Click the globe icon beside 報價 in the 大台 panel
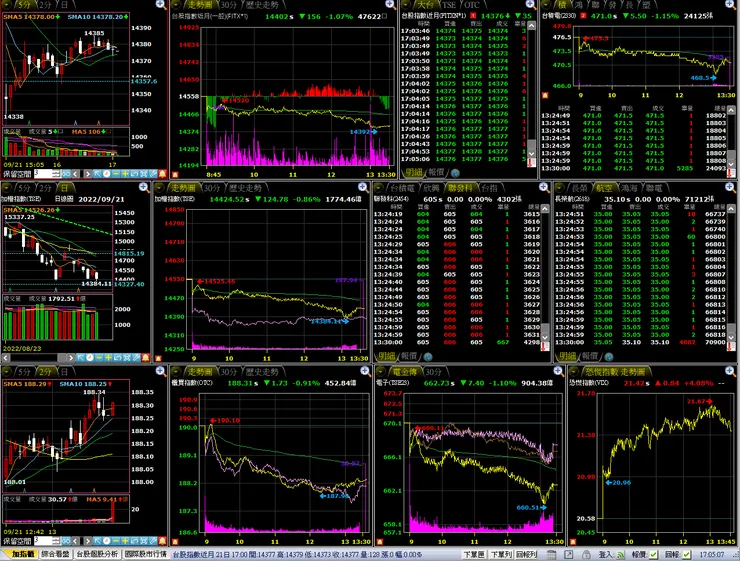 tap(455, 173)
